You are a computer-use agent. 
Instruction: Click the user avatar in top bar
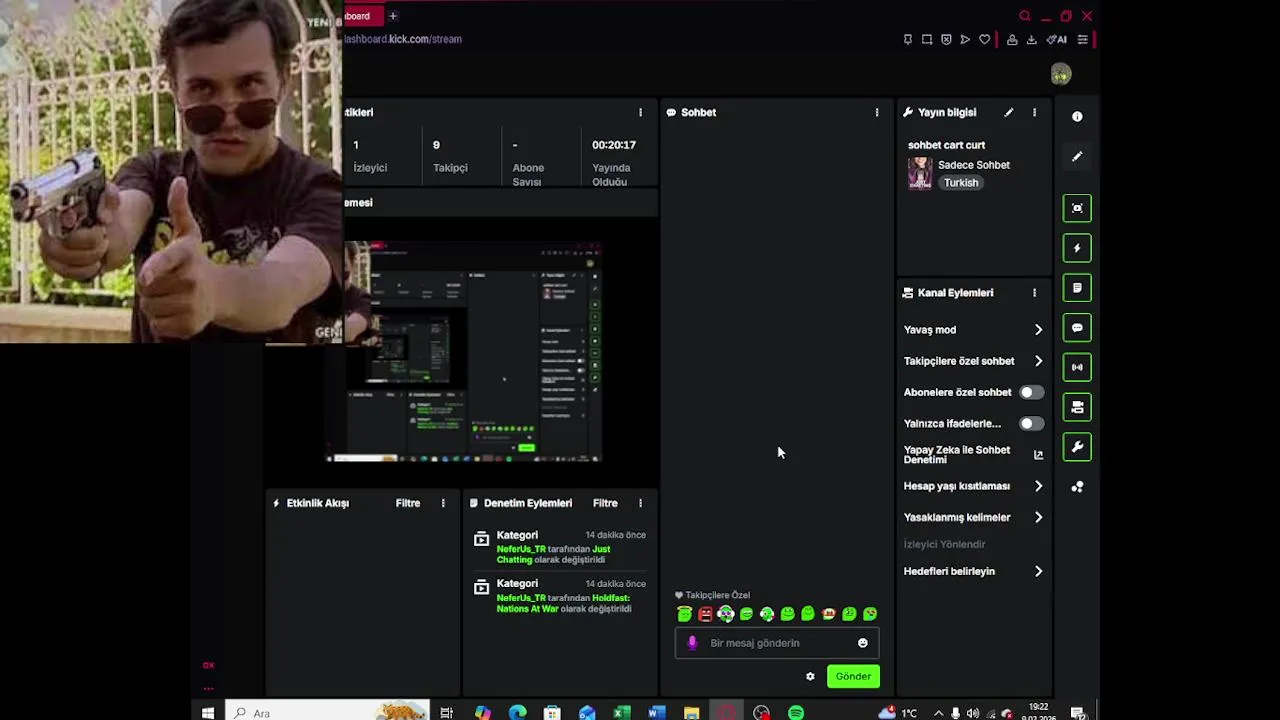click(1061, 74)
